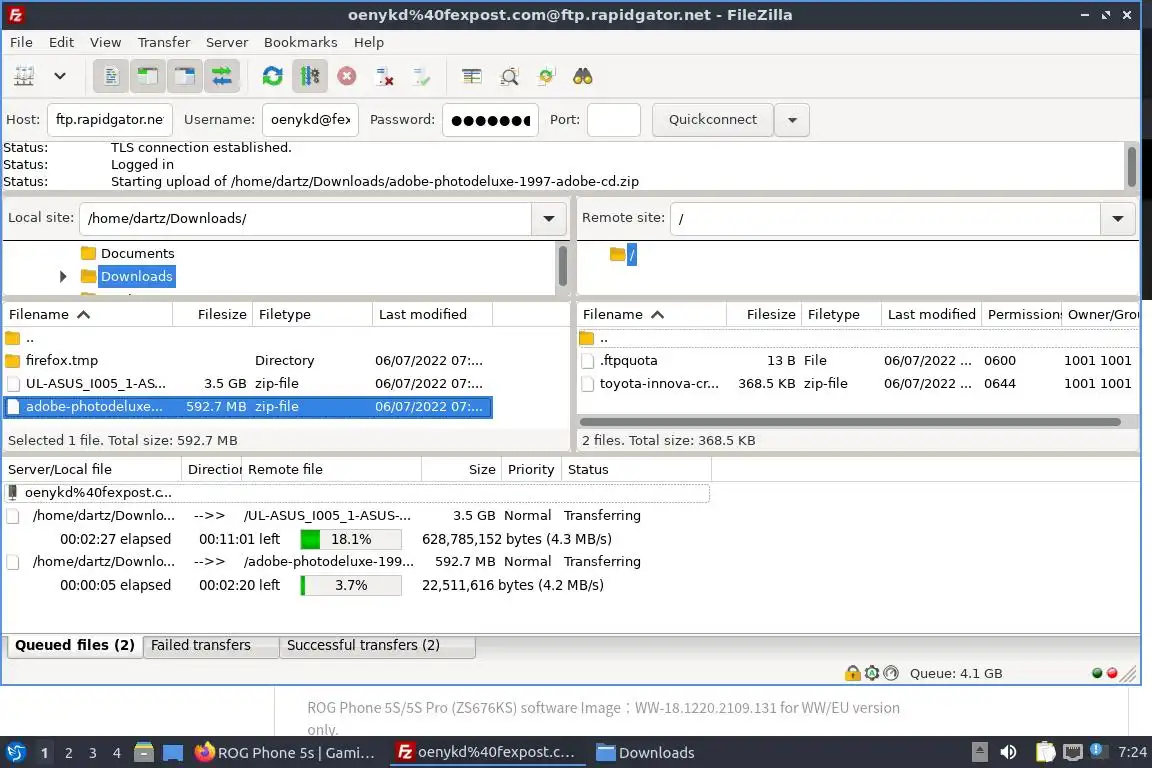This screenshot has width=1152, height=768.
Task: Focus the Port input field
Action: point(614,120)
